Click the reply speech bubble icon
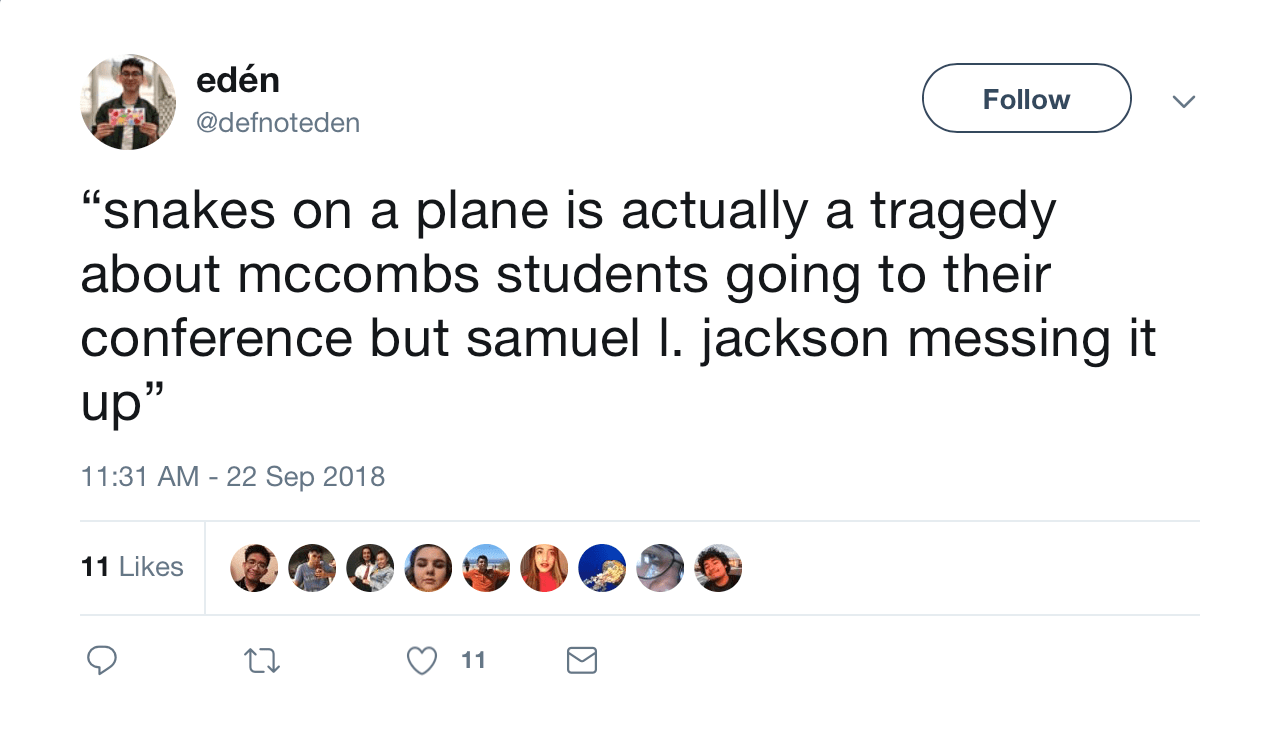 (102, 660)
